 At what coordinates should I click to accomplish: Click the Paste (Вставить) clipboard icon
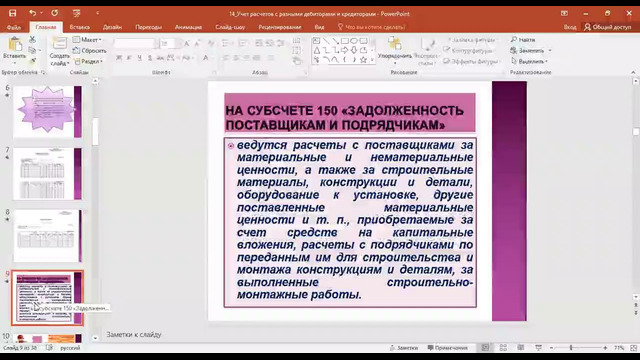point(15,44)
